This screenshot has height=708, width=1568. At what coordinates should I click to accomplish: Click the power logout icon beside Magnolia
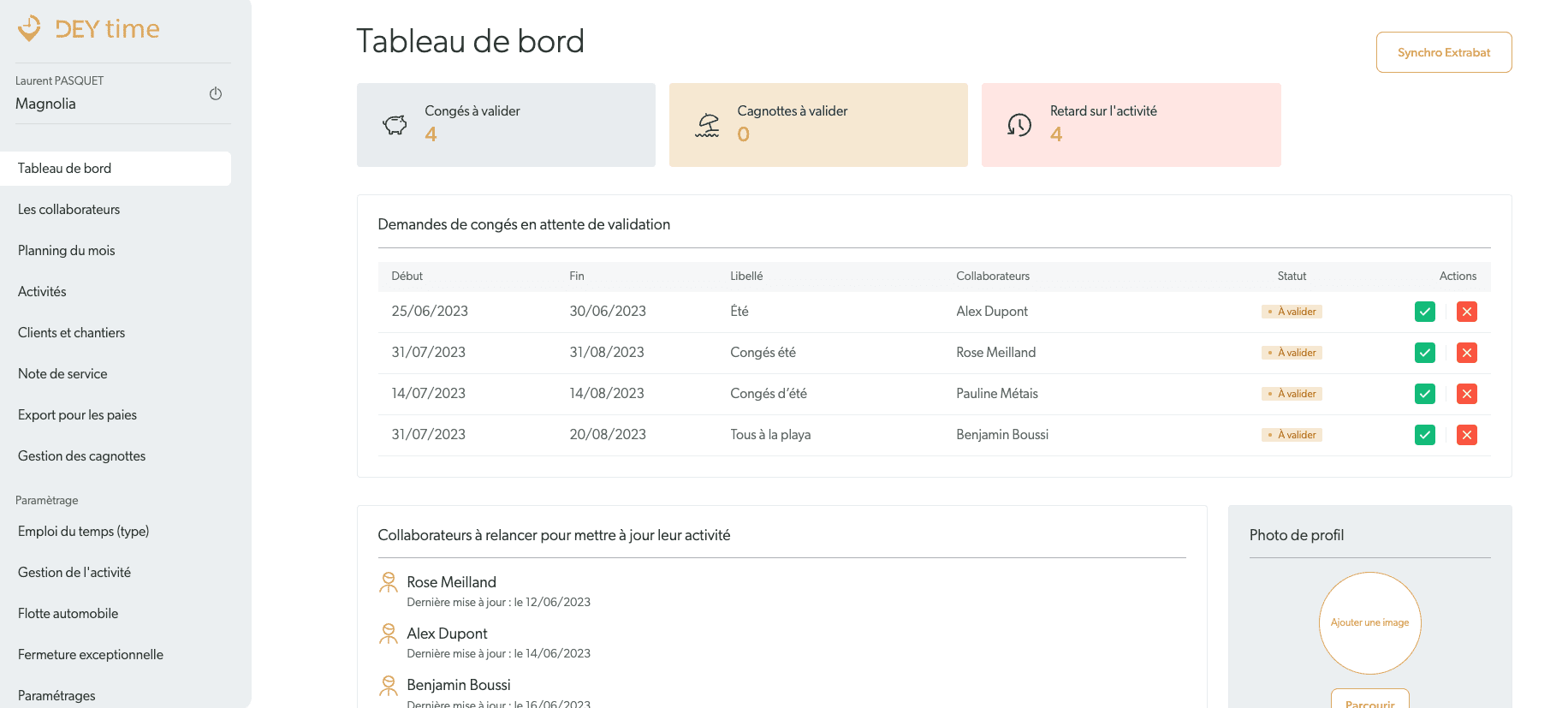216,93
